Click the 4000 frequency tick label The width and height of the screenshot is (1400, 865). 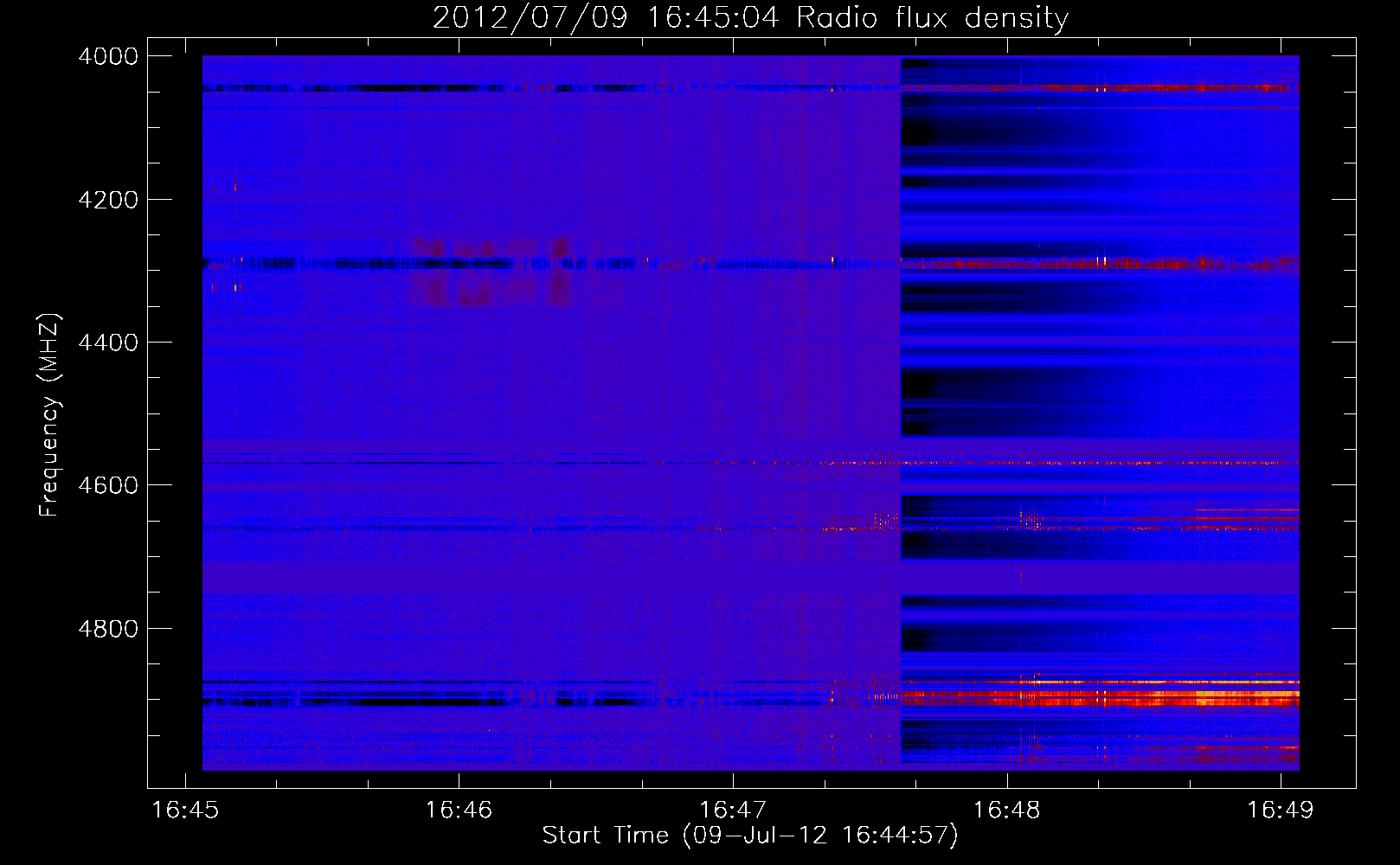[108, 56]
